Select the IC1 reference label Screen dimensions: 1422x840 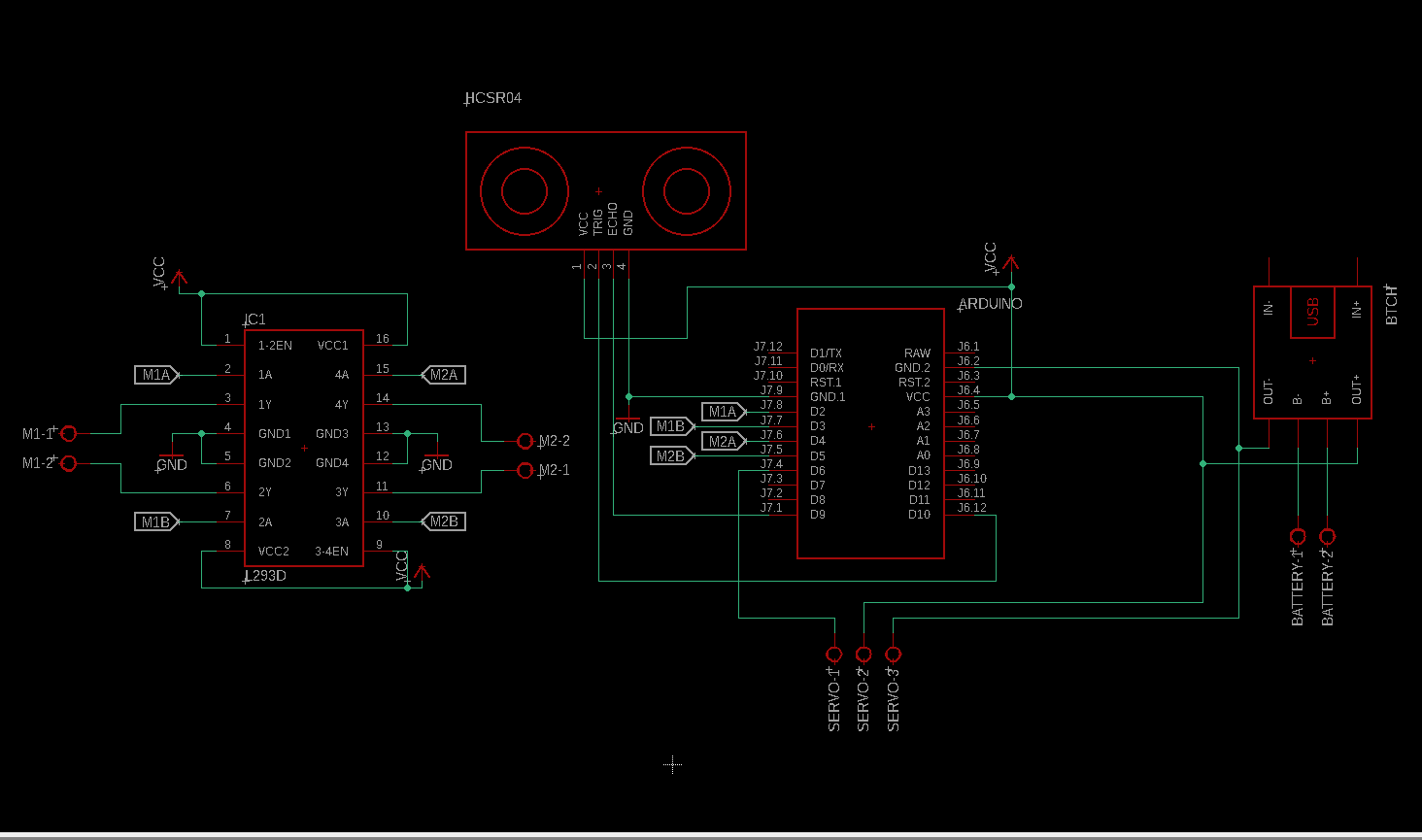[x=254, y=319]
